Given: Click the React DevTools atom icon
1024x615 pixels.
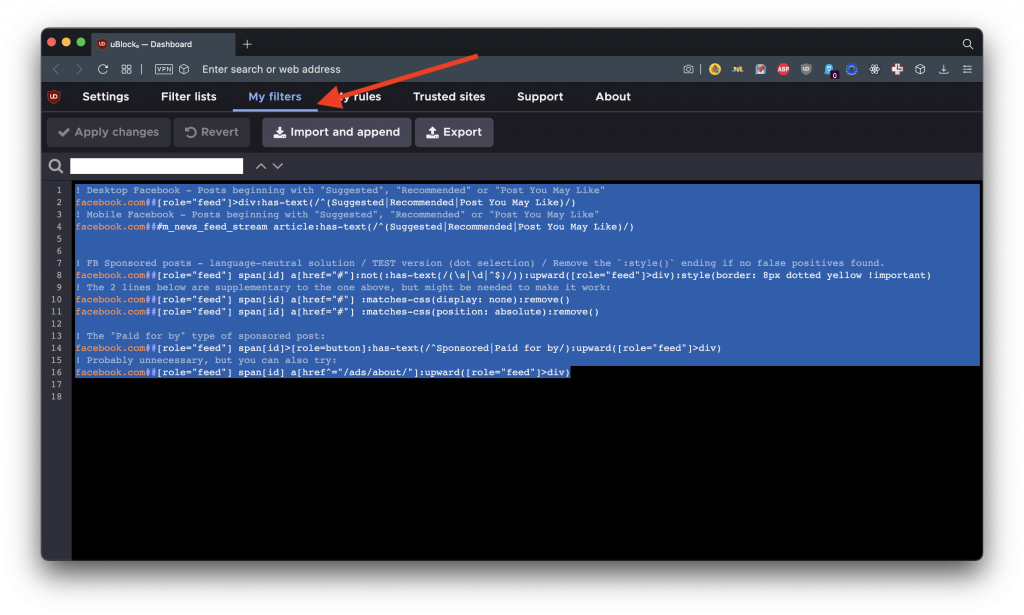Looking at the screenshot, I should [874, 70].
